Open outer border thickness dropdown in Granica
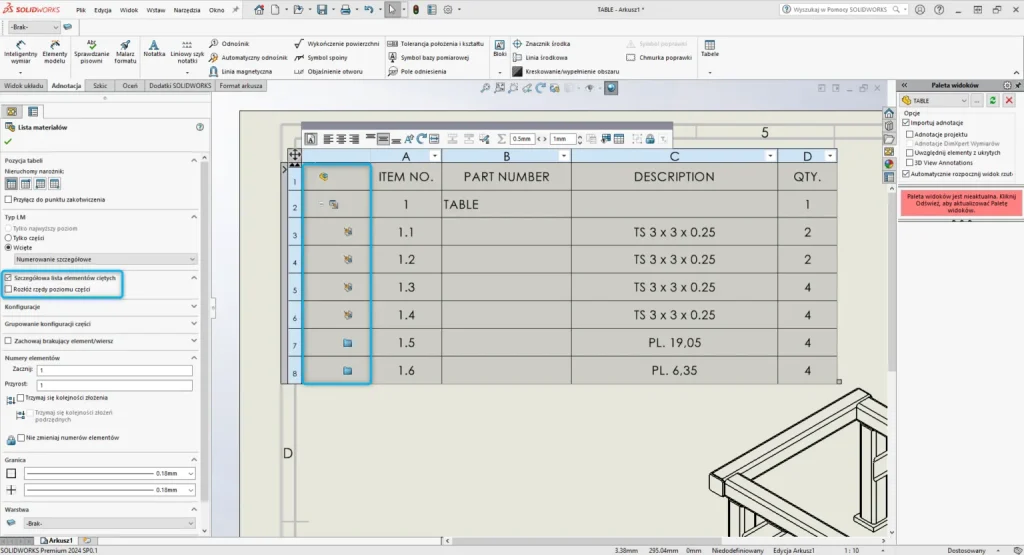This screenshot has width=1024, height=555. (x=191, y=473)
